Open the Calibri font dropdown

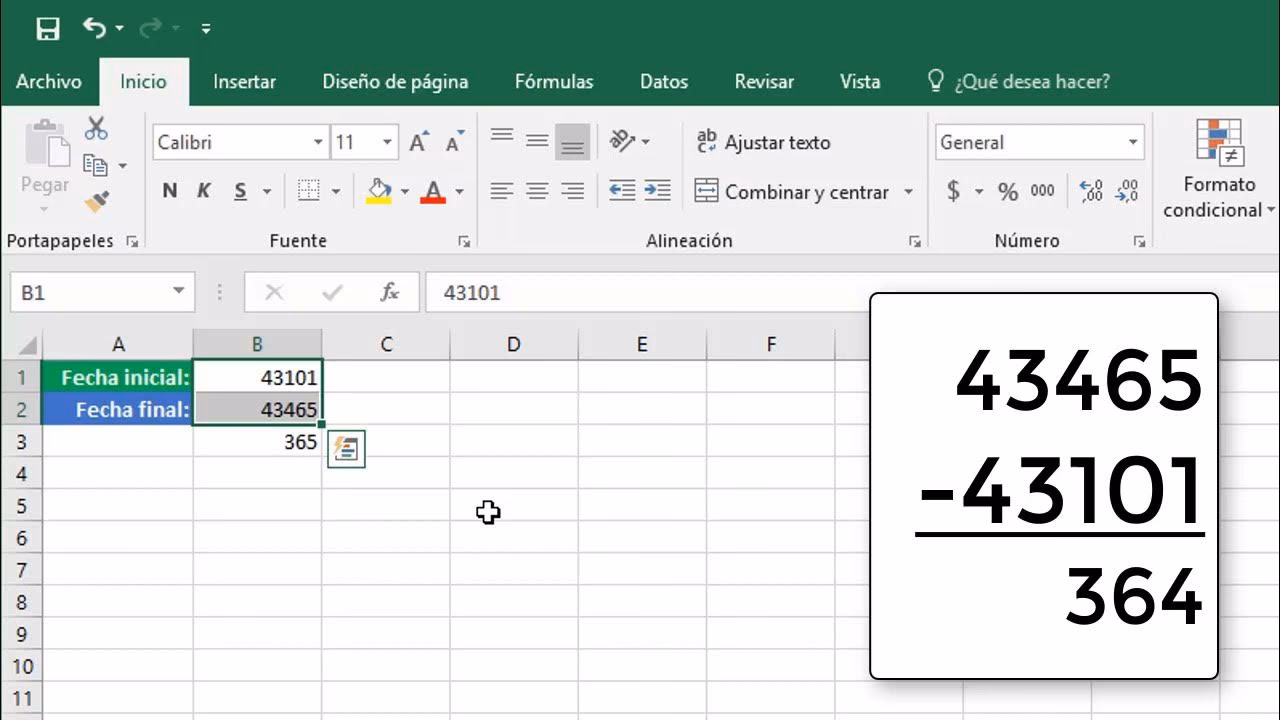pos(319,142)
